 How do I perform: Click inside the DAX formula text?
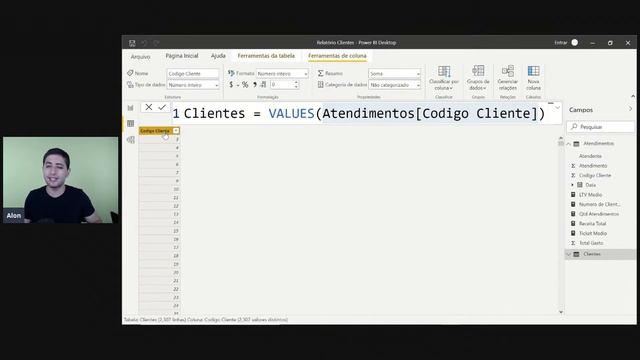pos(364,113)
